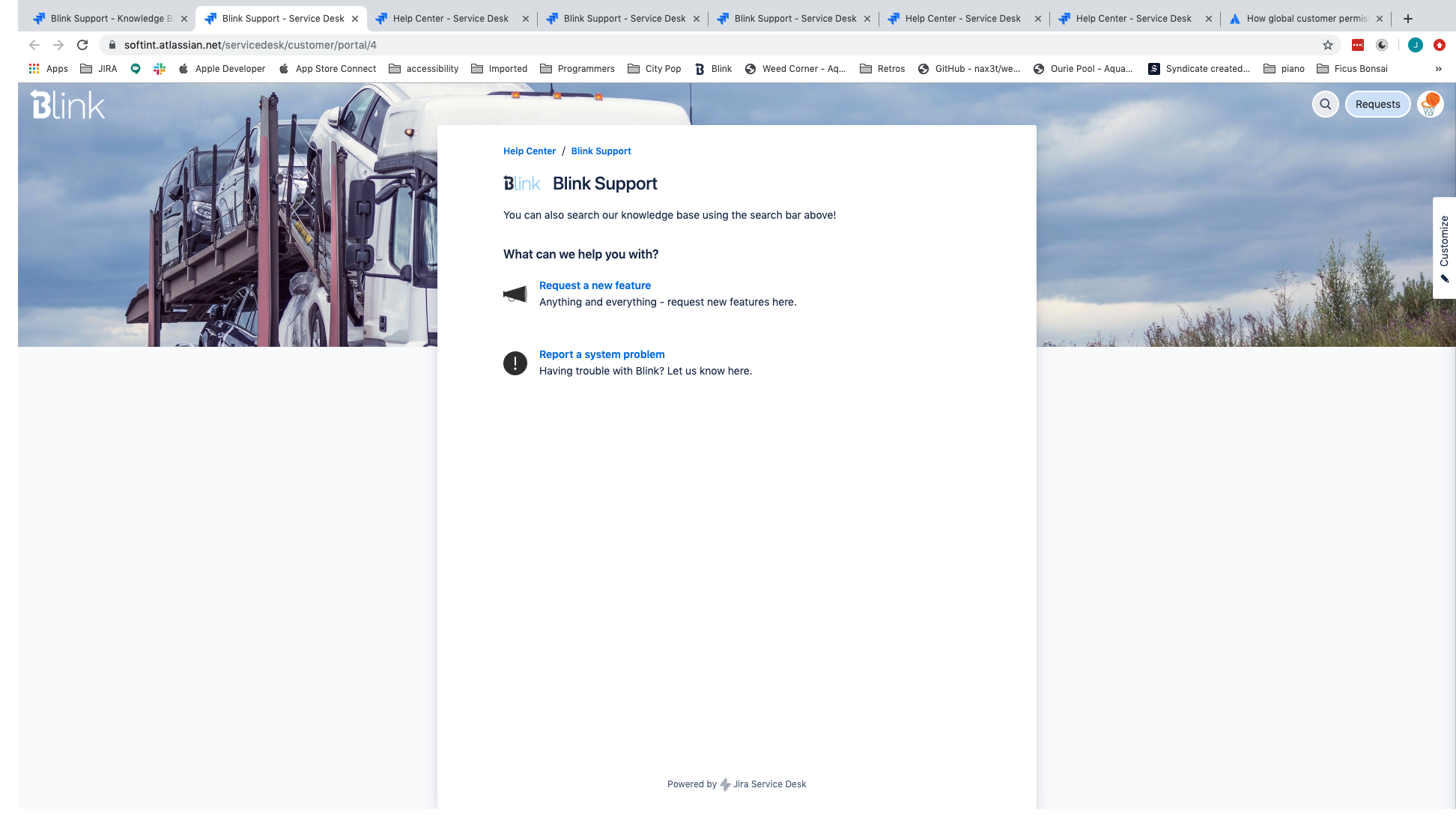
Task: Go to Help Center breadcrumb
Action: 530,151
